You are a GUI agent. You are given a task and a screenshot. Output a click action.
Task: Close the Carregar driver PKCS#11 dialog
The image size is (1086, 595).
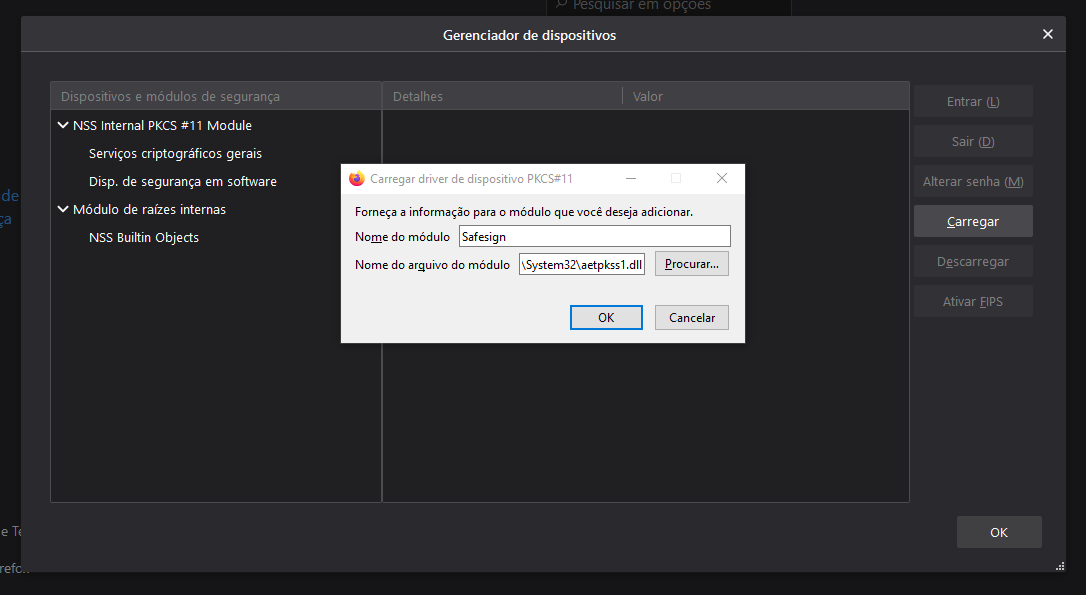(721, 178)
